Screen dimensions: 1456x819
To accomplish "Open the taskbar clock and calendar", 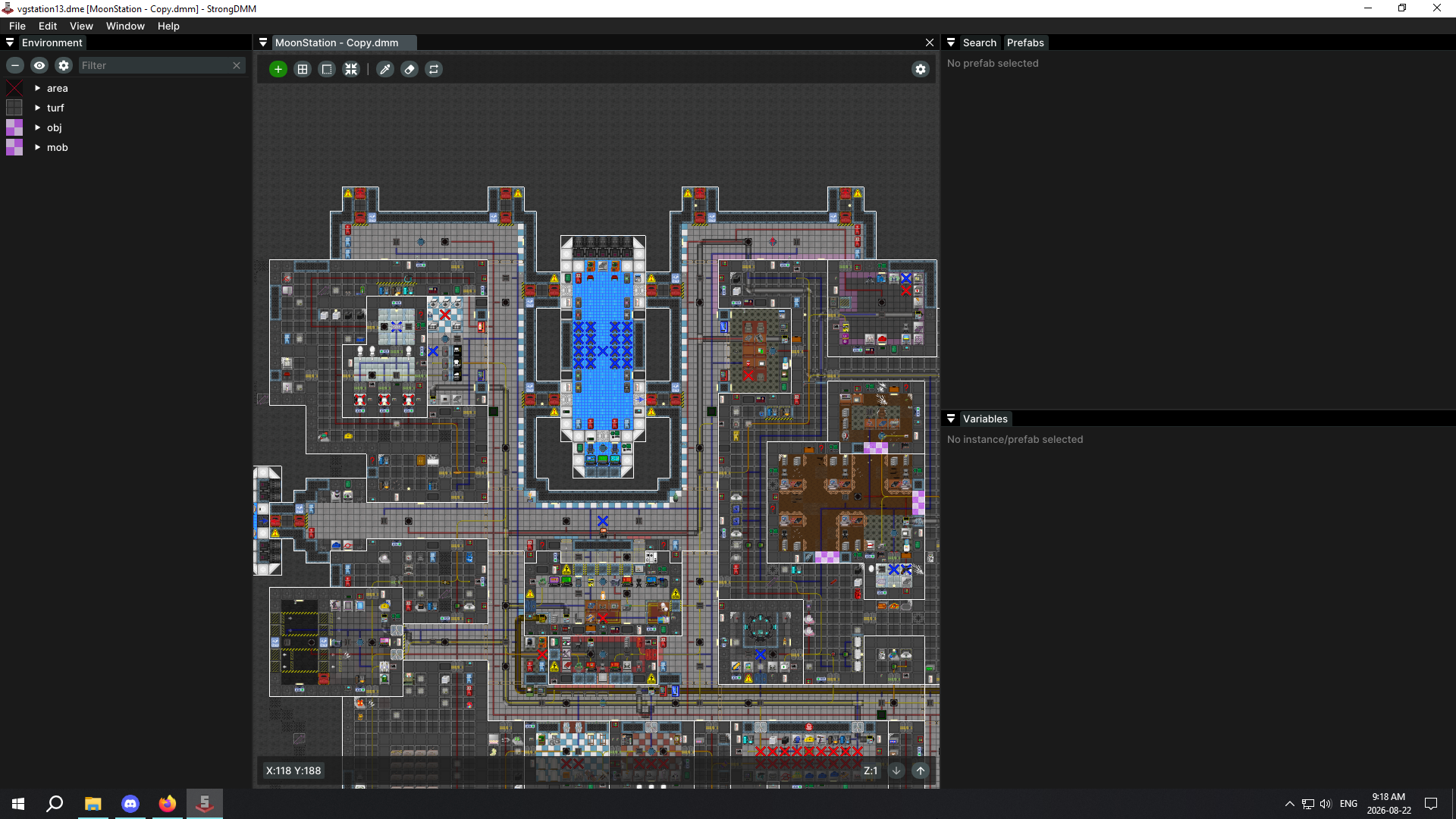I will point(1389,804).
